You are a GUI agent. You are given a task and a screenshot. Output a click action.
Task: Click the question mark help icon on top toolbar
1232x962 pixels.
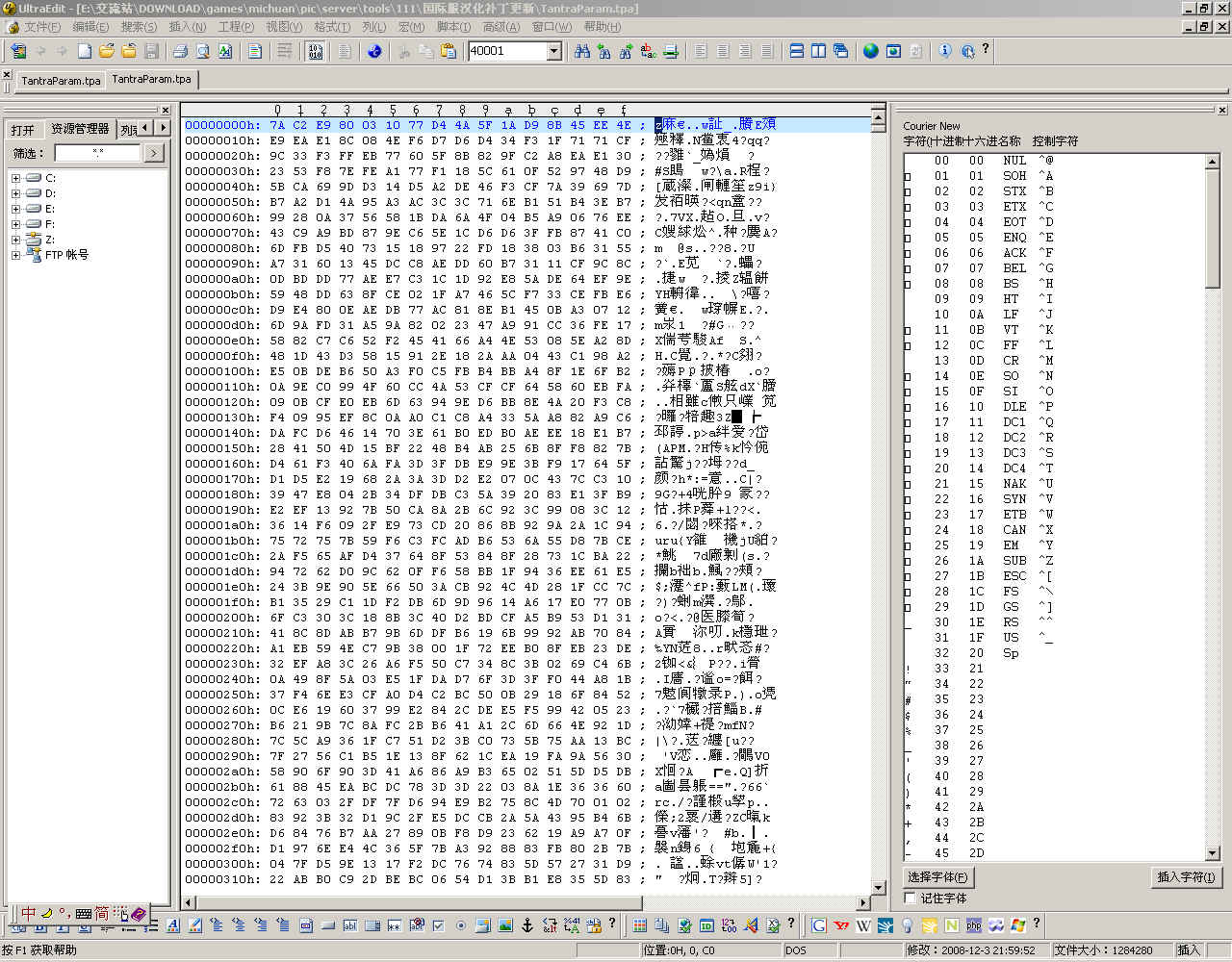coord(985,50)
